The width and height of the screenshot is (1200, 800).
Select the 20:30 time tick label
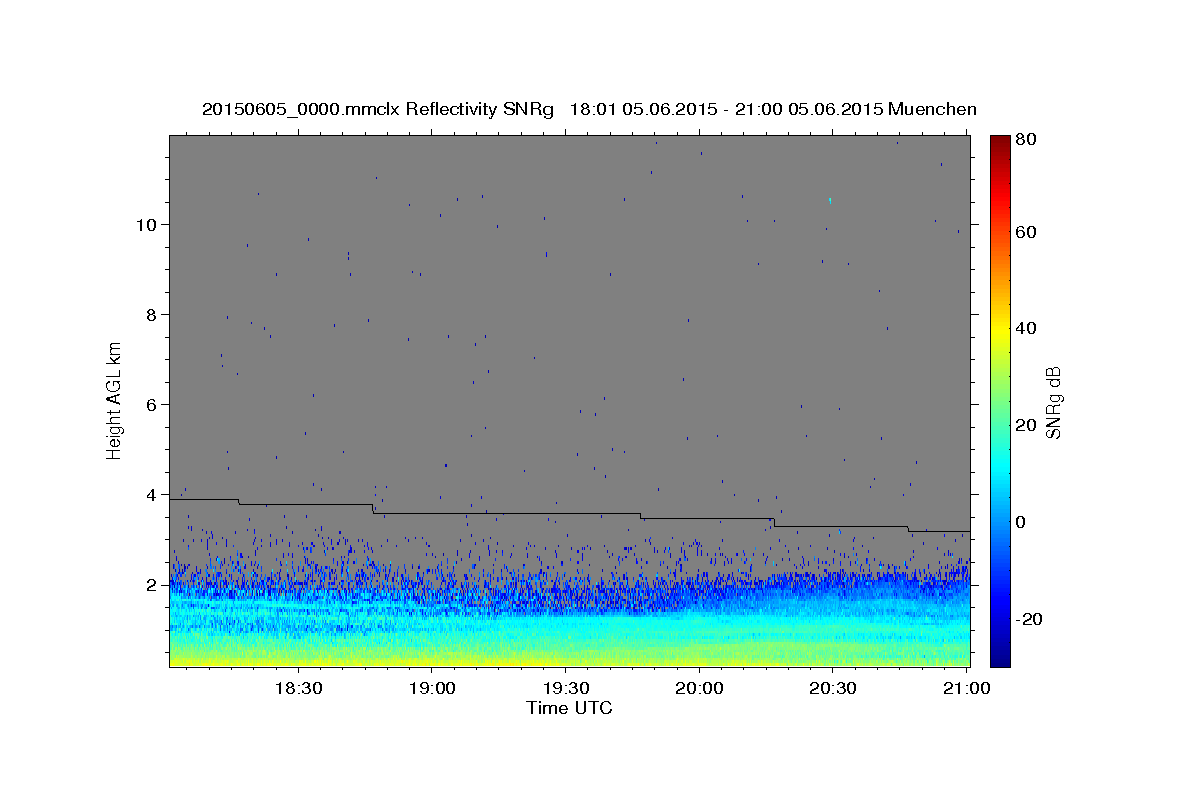832,688
